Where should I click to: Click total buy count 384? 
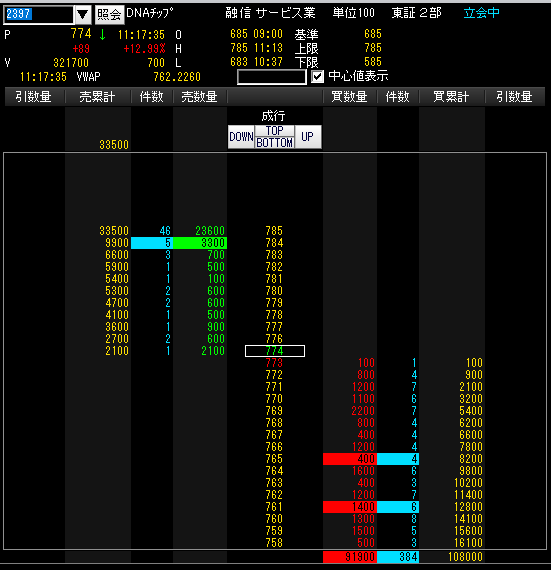point(398,557)
